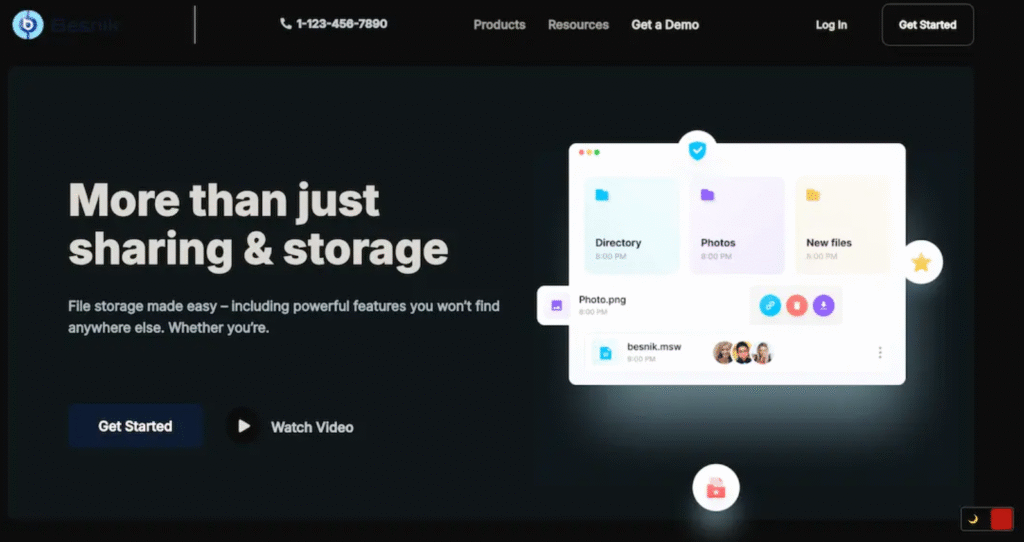Viewport: 1024px width, 542px height.
Task: Click the heading More than just sharing & storage
Action: (x=258, y=225)
